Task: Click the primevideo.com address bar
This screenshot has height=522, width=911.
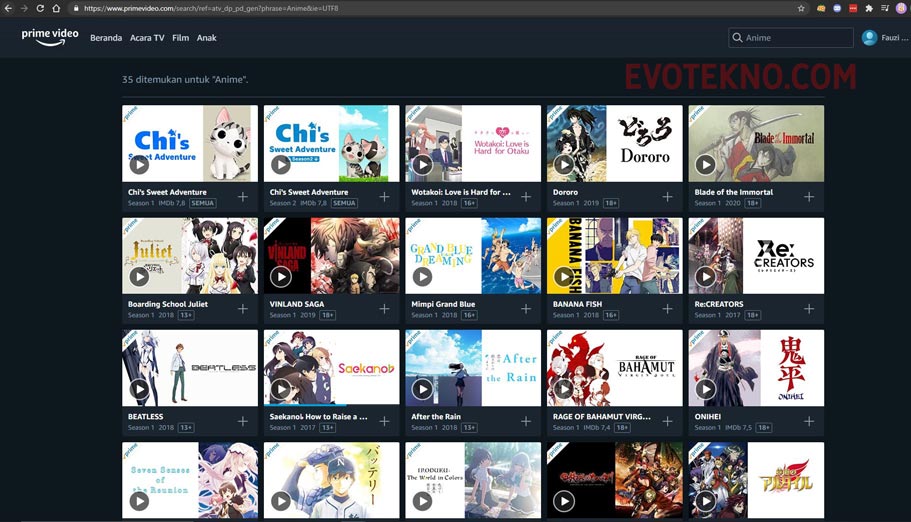Action: pos(439,8)
